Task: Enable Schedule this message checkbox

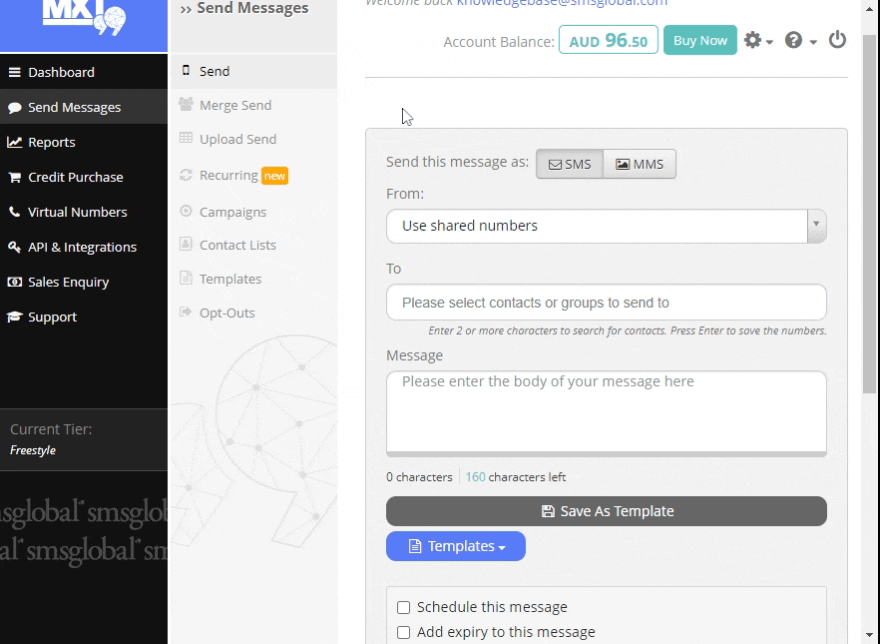Action: click(x=404, y=607)
